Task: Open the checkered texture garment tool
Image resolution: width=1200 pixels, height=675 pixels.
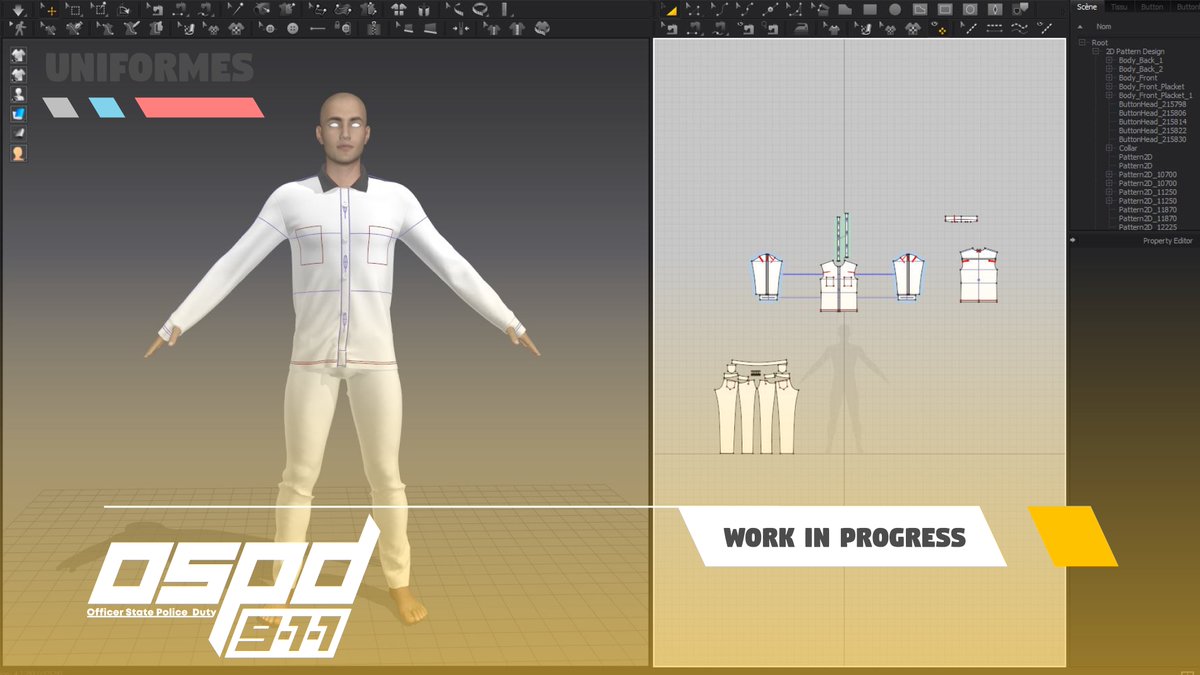Action: coord(235,28)
